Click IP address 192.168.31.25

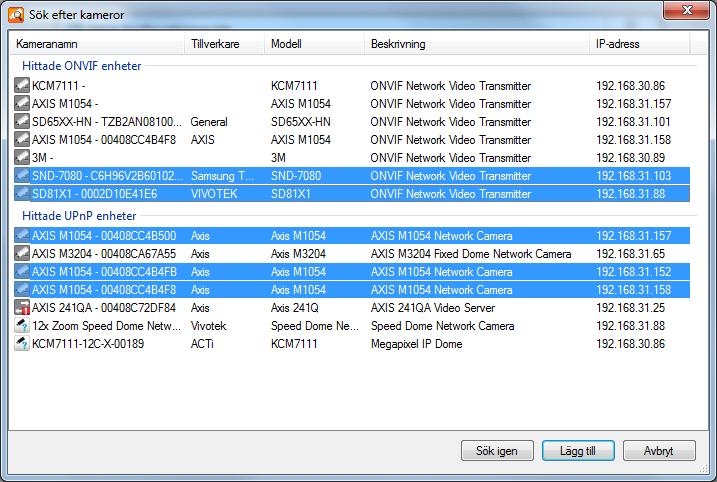[631, 308]
